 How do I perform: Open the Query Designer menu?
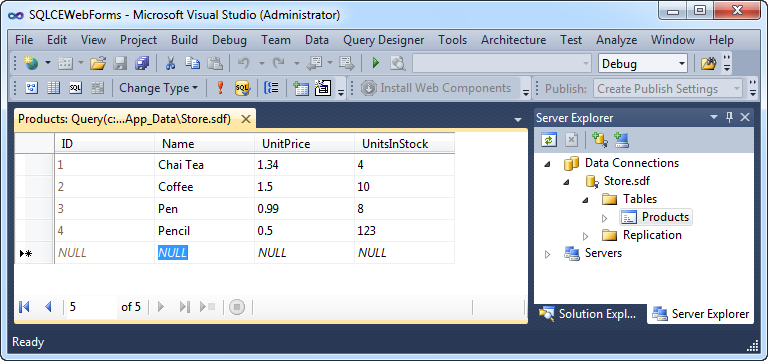tap(384, 40)
